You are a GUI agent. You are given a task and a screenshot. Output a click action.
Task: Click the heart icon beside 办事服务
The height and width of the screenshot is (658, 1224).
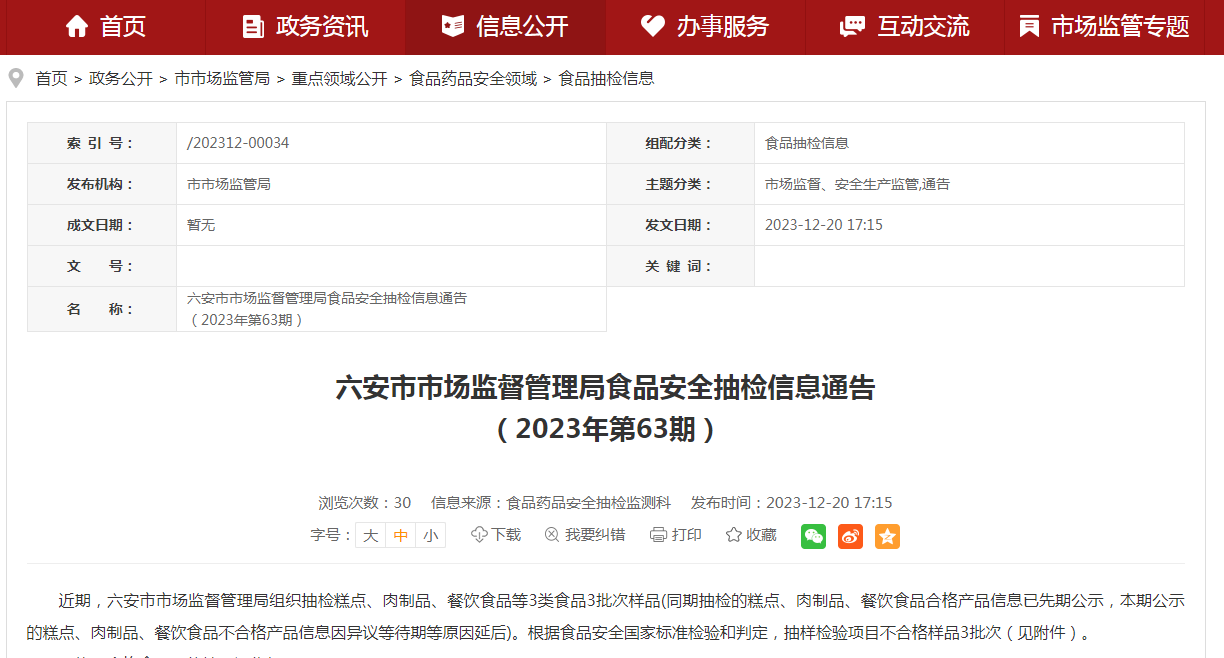653,26
